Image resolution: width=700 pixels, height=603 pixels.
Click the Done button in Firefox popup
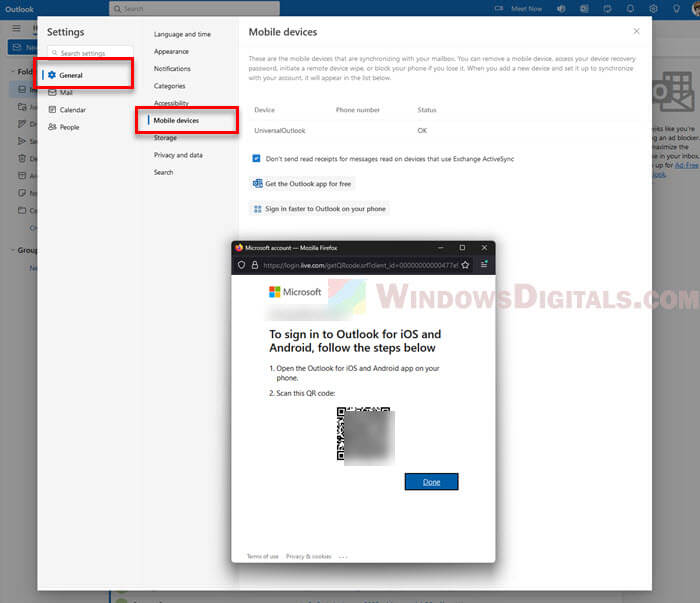(431, 482)
